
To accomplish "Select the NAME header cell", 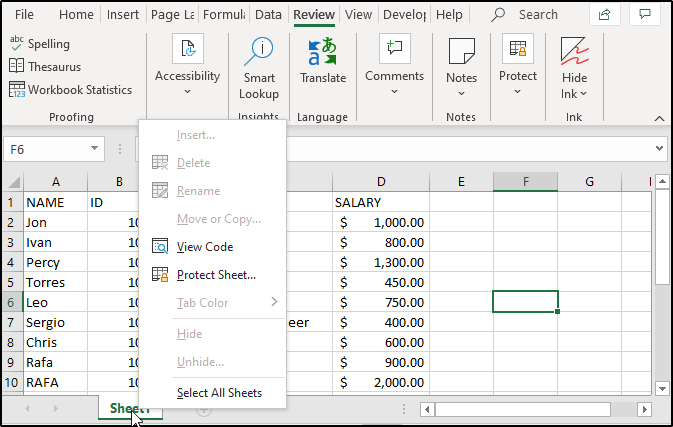I will click(56, 202).
